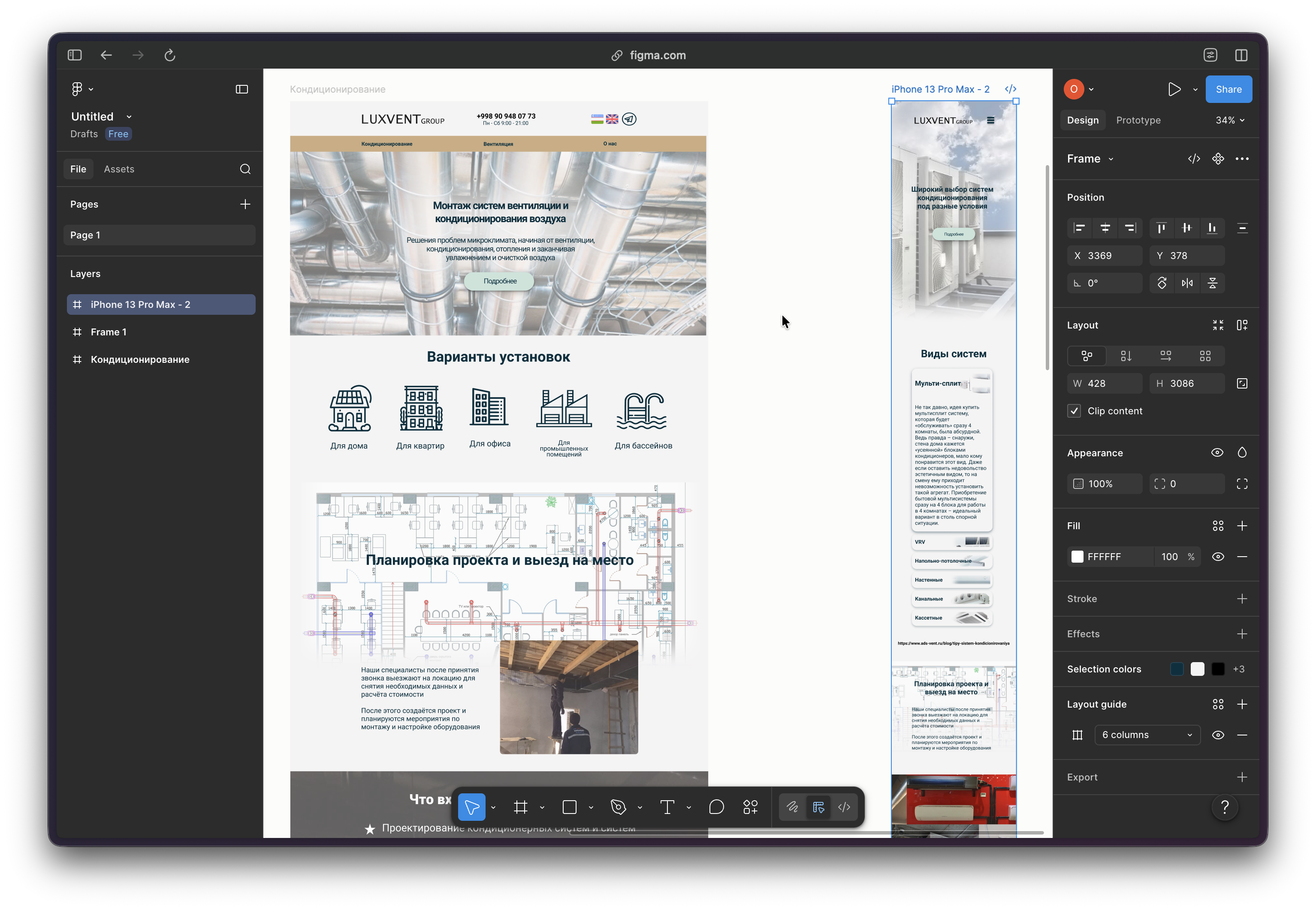Select the Frame 1 layer

(x=161, y=332)
